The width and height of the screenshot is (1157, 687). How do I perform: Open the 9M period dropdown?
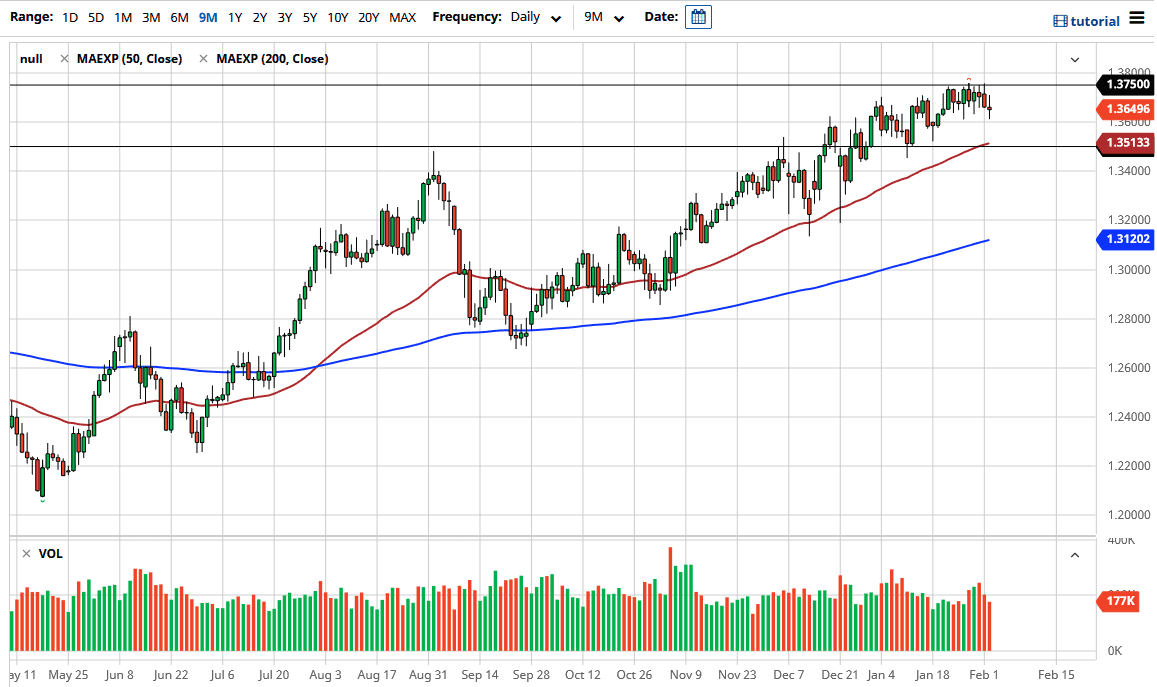[x=604, y=17]
